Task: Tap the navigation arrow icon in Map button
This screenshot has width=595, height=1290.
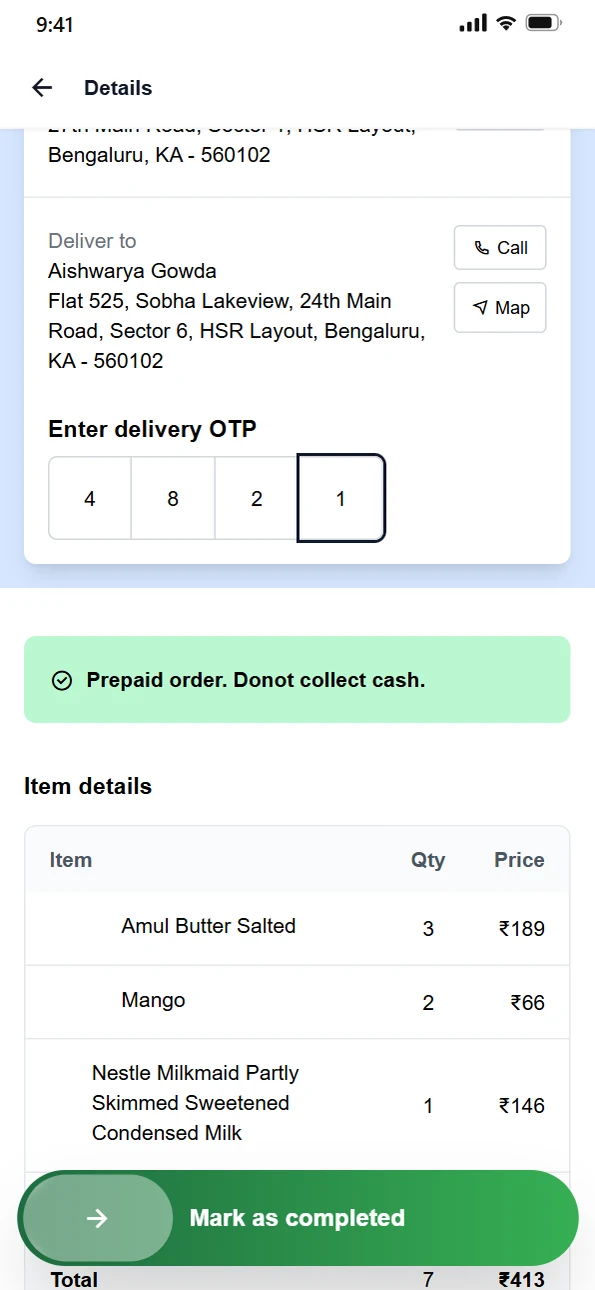Action: click(x=480, y=308)
